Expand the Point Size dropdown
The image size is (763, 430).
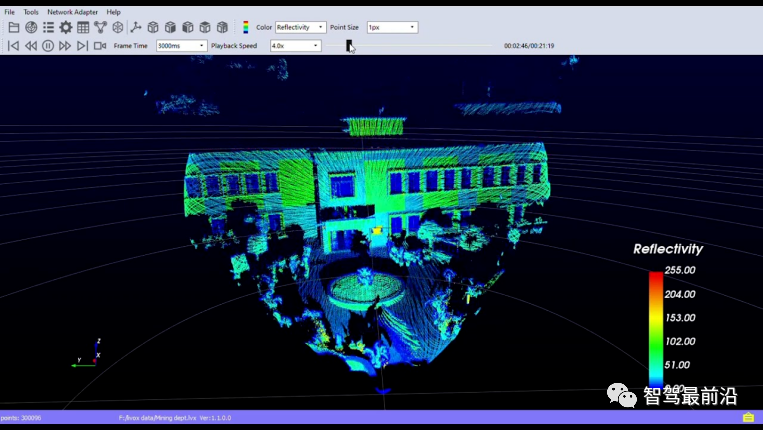(x=392, y=27)
